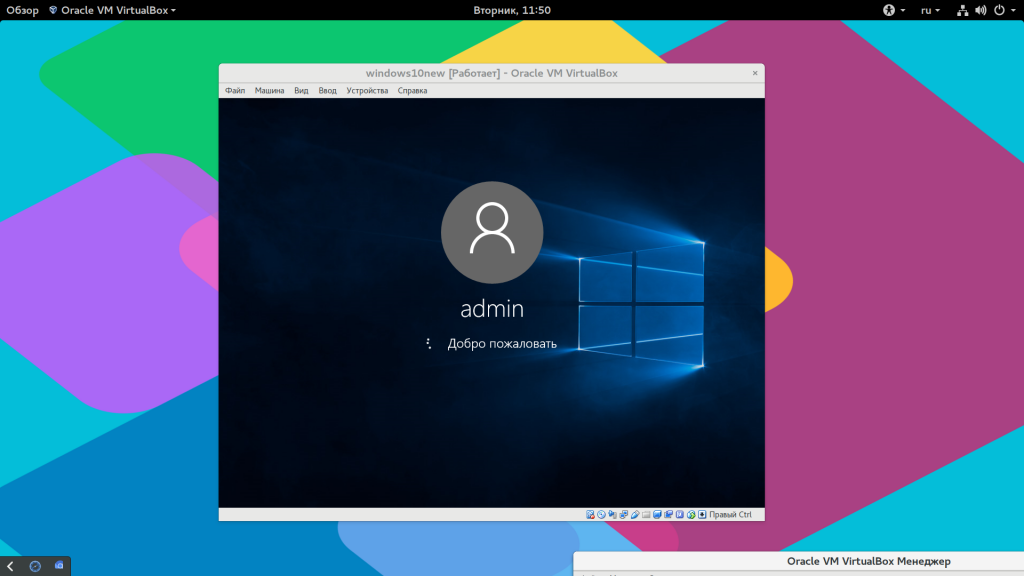Click the optical disc status icon
The height and width of the screenshot is (576, 1024).
click(x=602, y=514)
